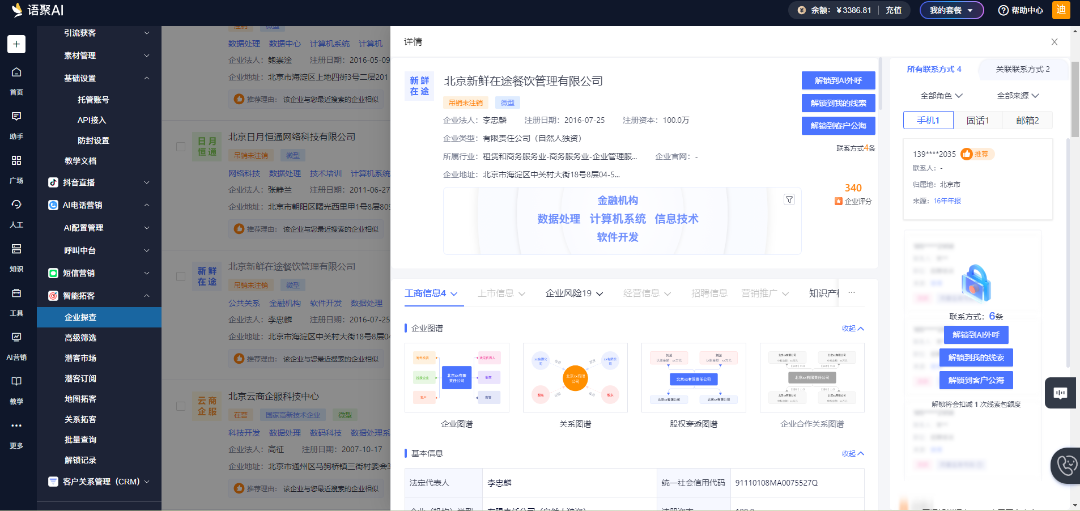This screenshot has width=1080, height=511.
Task: Check the box beside 北京新鲜在途 in the results list
Action: (180, 277)
